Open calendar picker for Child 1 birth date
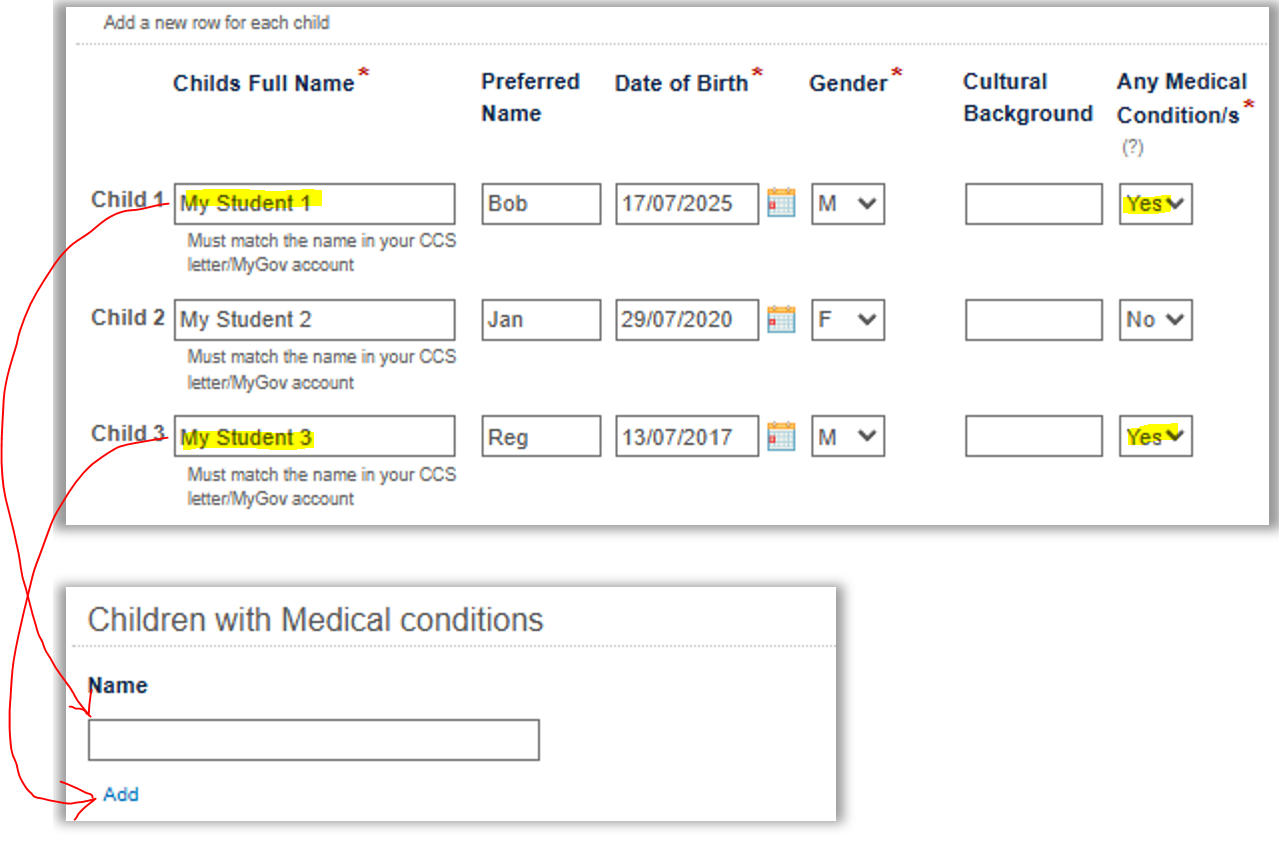This screenshot has height=854, width=1279. click(781, 203)
